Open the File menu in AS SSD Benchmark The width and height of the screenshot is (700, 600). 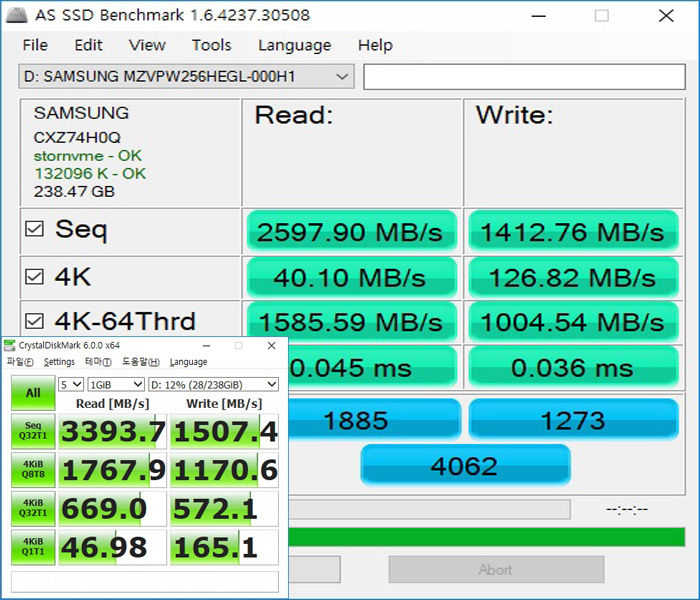(35, 45)
